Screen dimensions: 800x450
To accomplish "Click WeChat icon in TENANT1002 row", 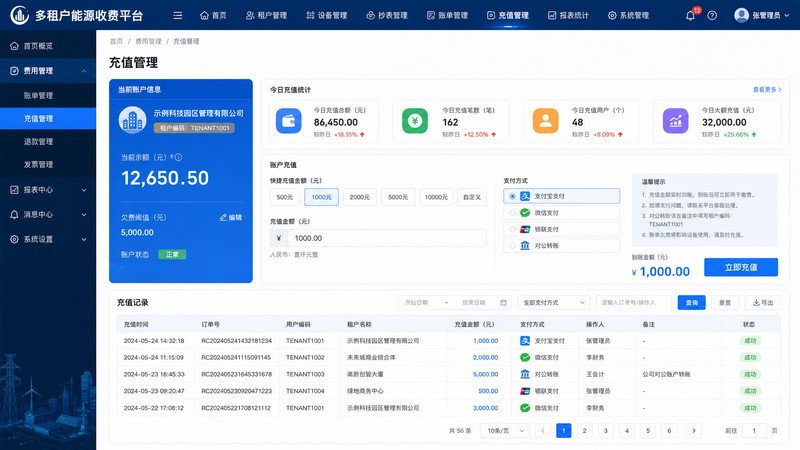I will 524,357.
